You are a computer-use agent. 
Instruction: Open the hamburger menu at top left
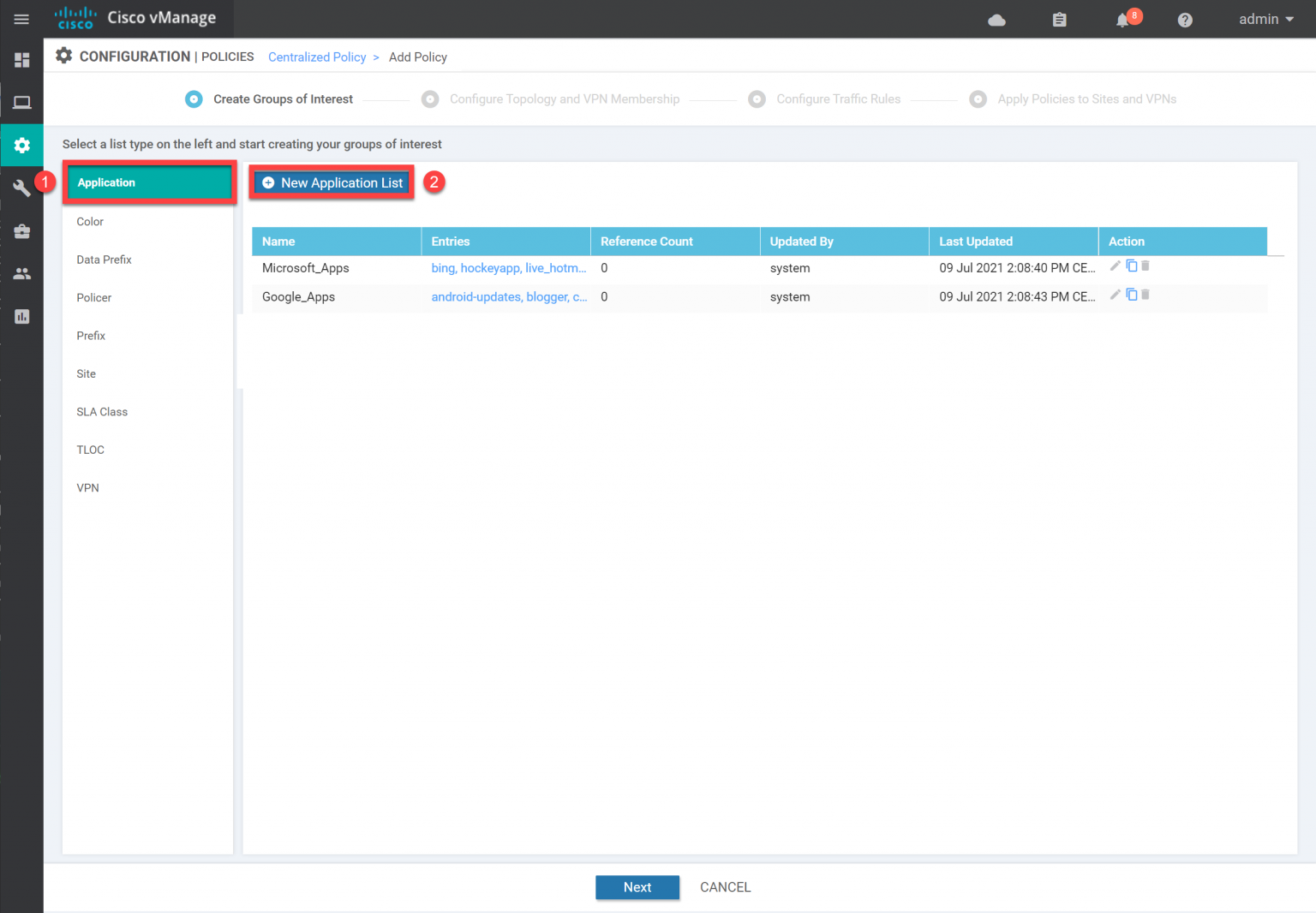pos(21,19)
